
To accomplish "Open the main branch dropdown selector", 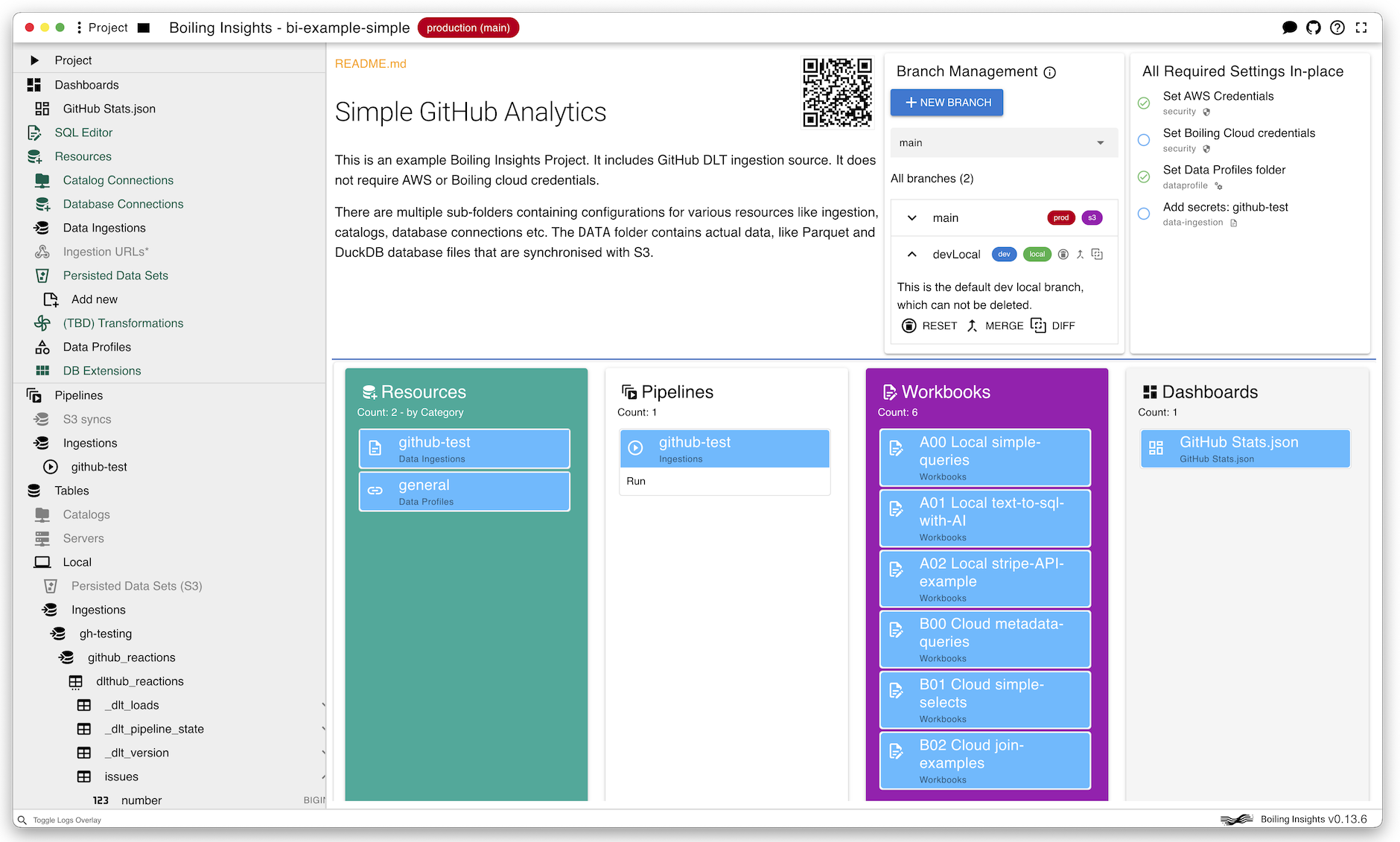I will pyautogui.click(x=1003, y=143).
